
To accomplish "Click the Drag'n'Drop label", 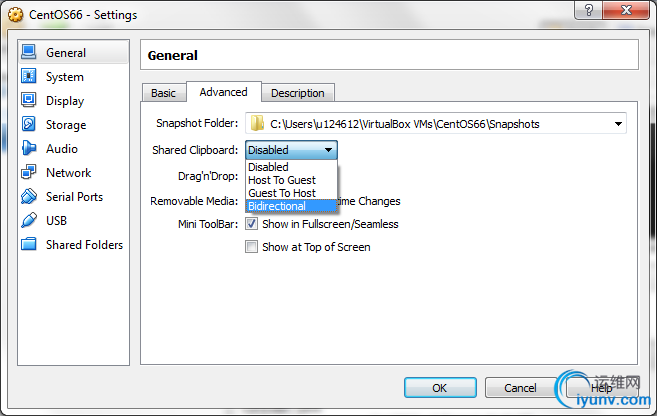I will [208, 176].
